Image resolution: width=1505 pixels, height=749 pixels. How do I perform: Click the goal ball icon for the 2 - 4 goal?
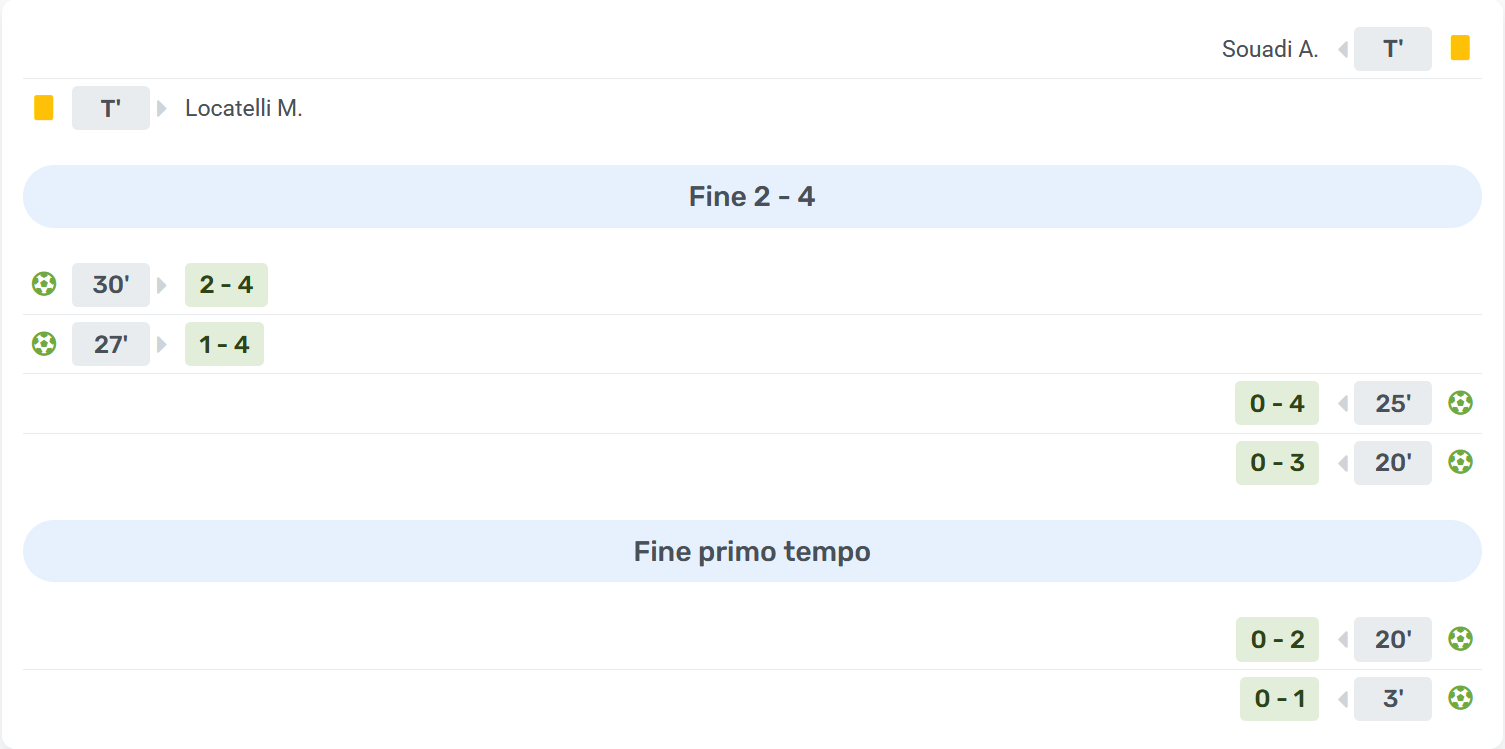click(43, 285)
